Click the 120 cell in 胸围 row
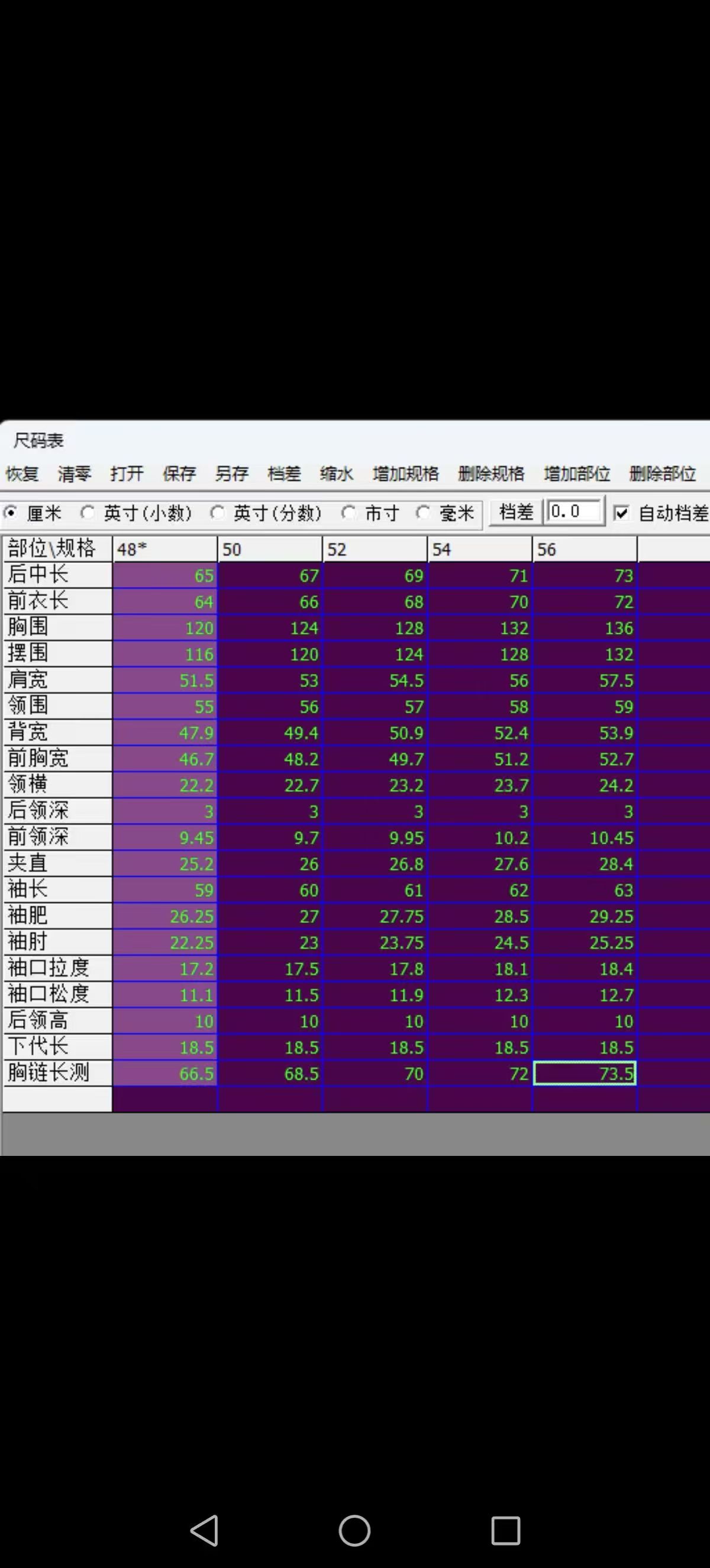 tap(165, 627)
